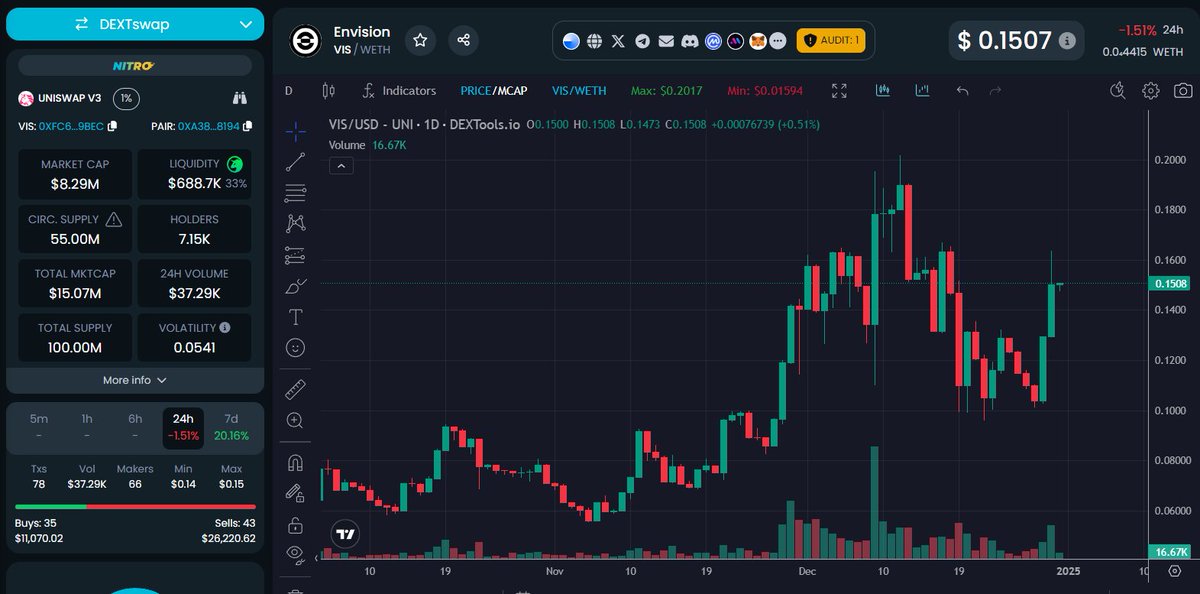Screen dimensions: 1200x594
Task: Activate the zoom in tool
Action: pyautogui.click(x=295, y=420)
